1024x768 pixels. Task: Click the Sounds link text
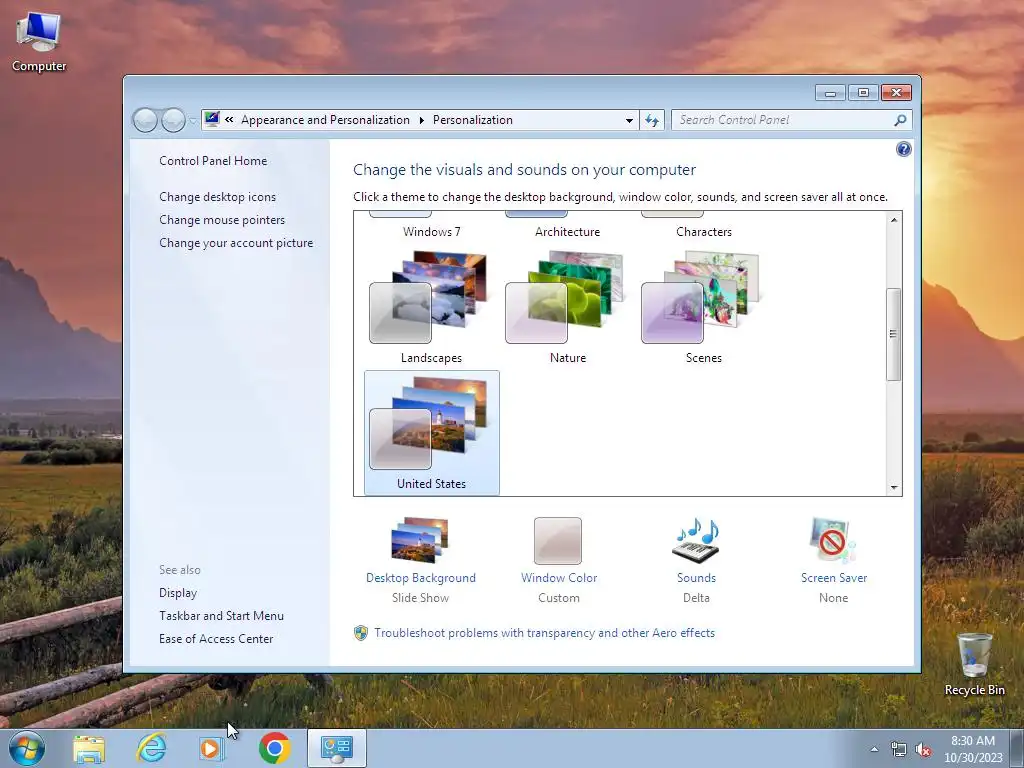point(696,578)
